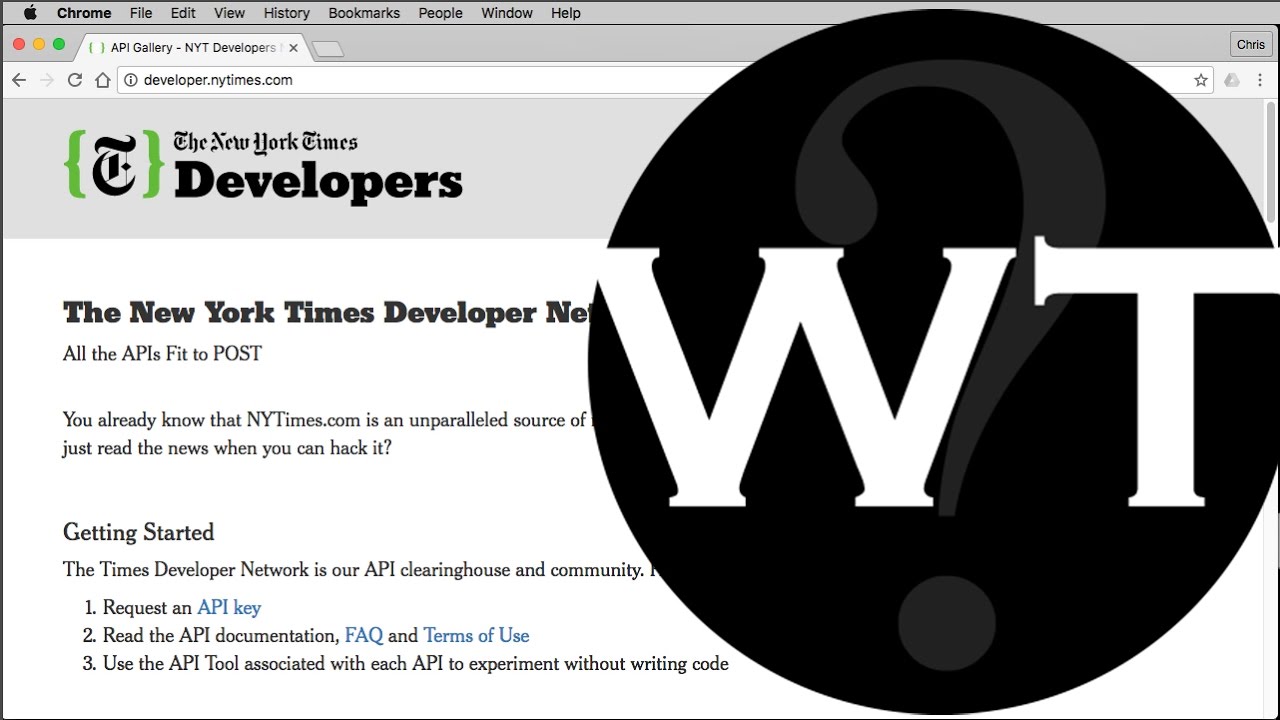1280x720 pixels.
Task: Click the NYT T logo in braces
Action: [x=114, y=164]
